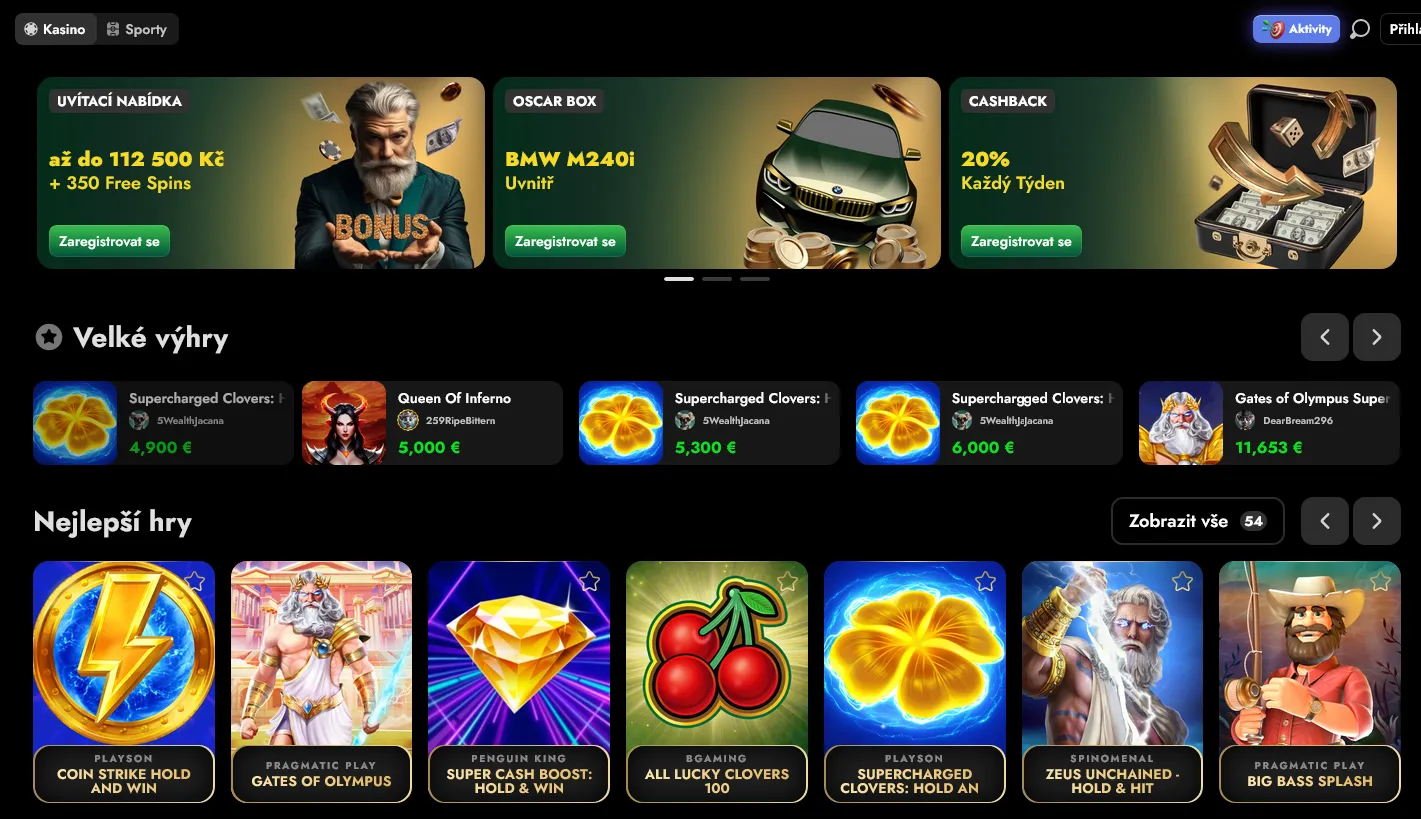Viewport: 1421px width, 819px height.
Task: Go to previous Nejlepší hry page
Action: coord(1325,521)
